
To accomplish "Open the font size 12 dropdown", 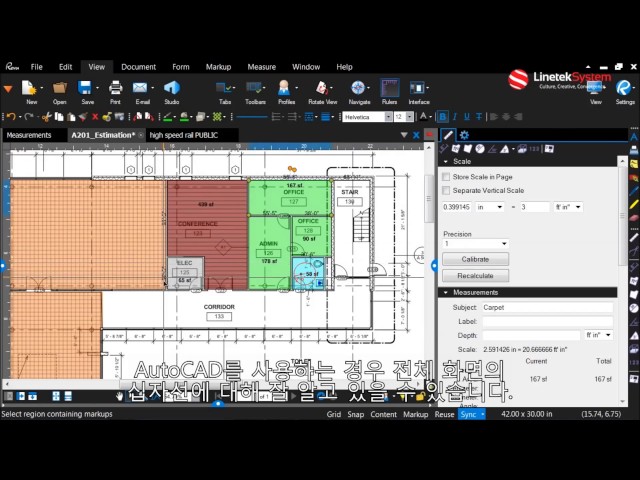I will [409, 117].
